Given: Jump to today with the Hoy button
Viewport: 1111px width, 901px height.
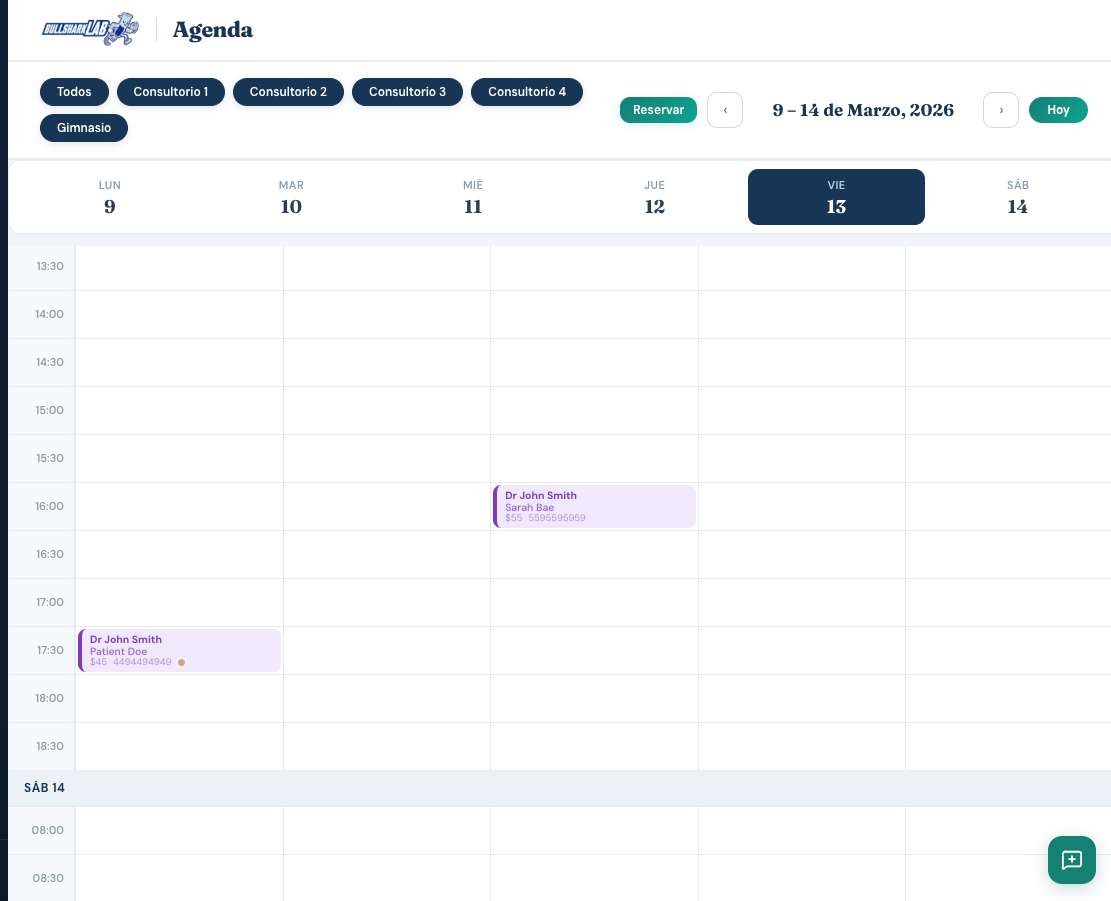Looking at the screenshot, I should point(1058,110).
